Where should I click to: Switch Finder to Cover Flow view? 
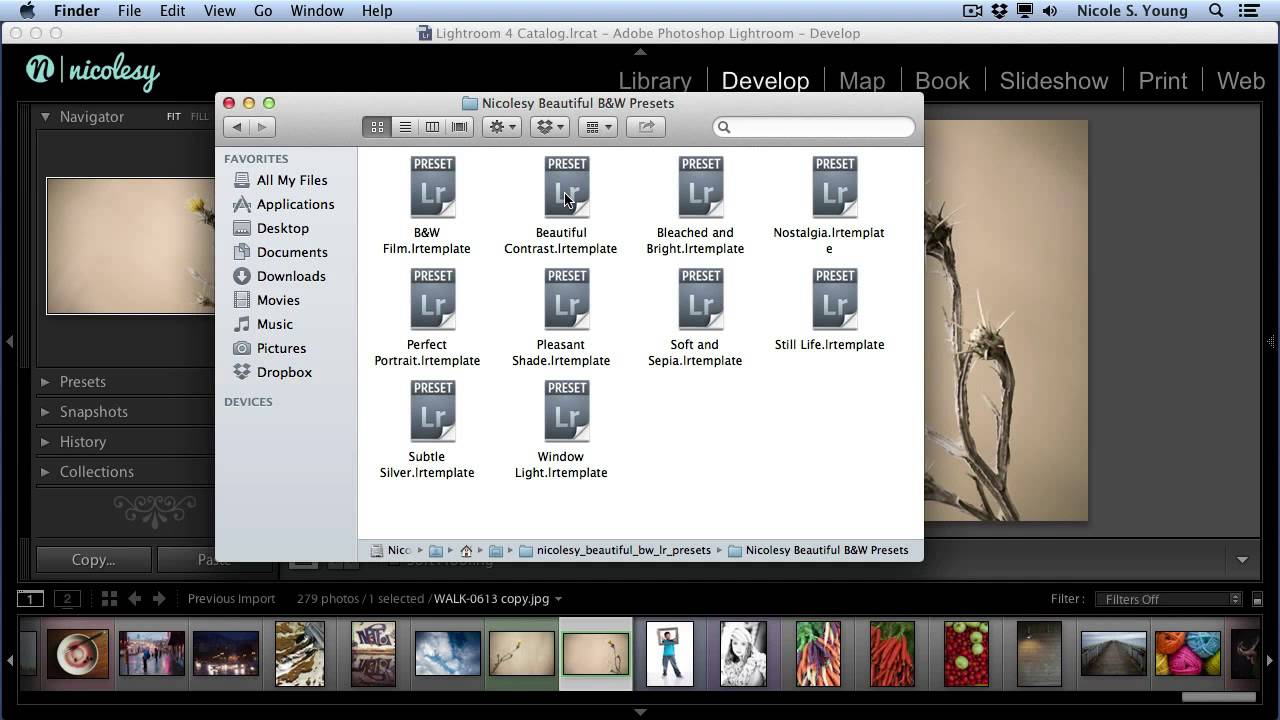[x=459, y=127]
